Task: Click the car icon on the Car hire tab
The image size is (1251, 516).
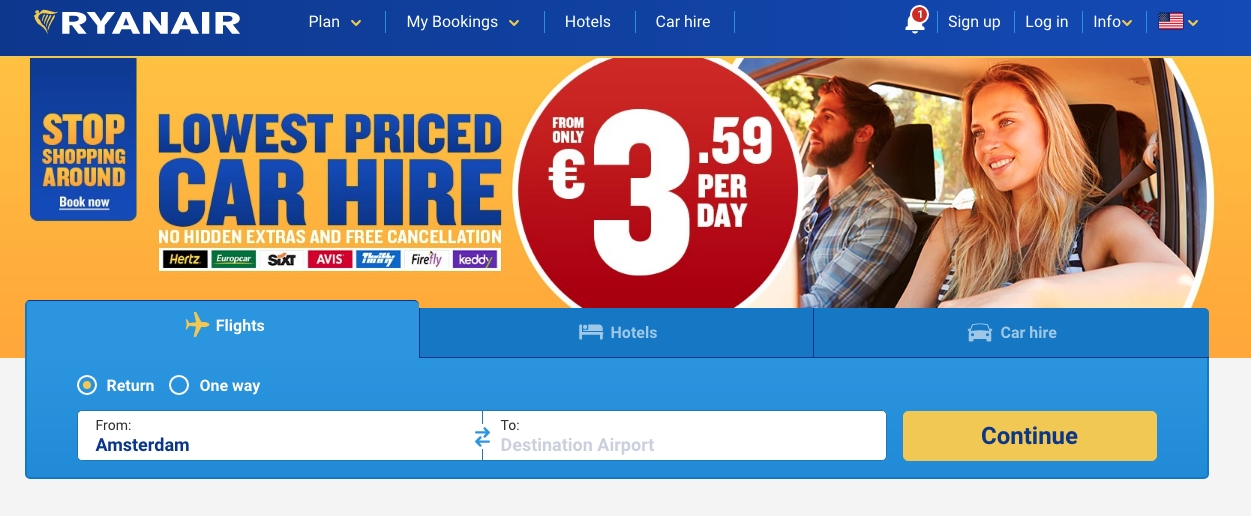Action: point(980,332)
